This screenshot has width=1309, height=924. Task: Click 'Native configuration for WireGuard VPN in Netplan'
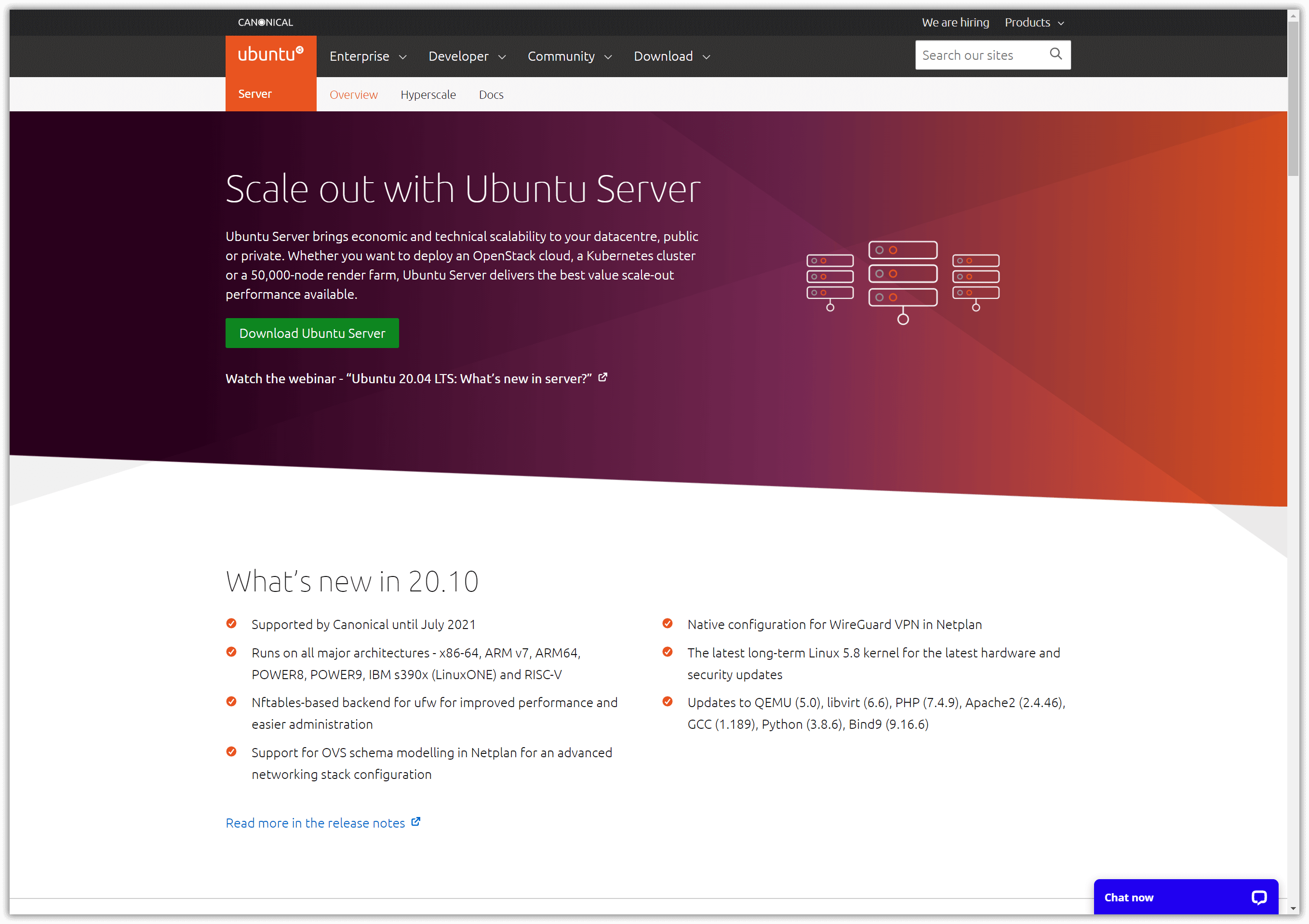click(x=834, y=624)
